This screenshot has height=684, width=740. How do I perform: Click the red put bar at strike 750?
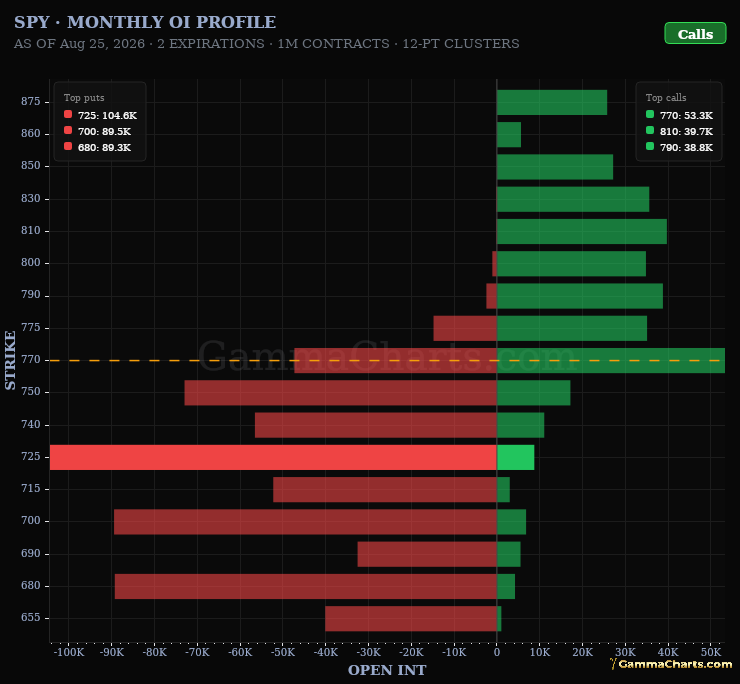(340, 393)
